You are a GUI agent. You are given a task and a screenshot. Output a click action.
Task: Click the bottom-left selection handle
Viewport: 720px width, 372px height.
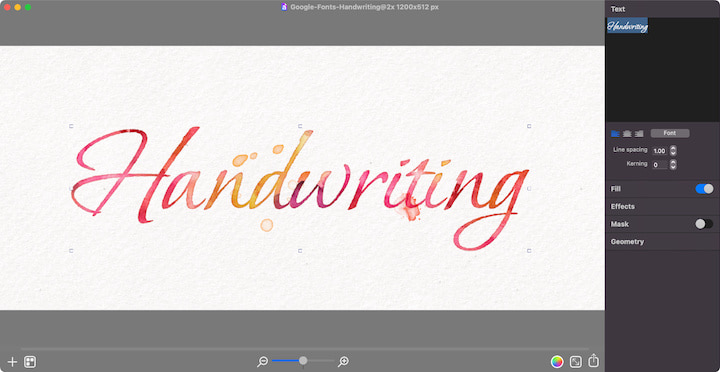tap(71, 250)
